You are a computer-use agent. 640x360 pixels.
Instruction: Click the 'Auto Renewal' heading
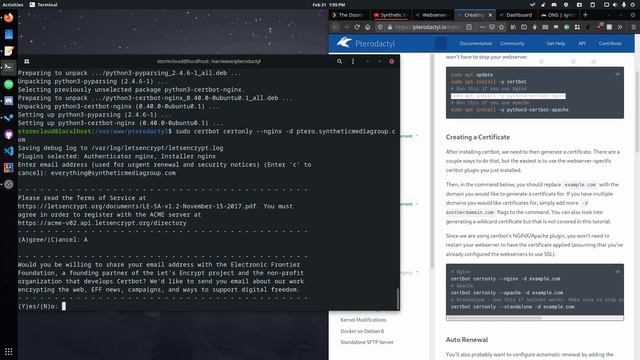(467, 340)
